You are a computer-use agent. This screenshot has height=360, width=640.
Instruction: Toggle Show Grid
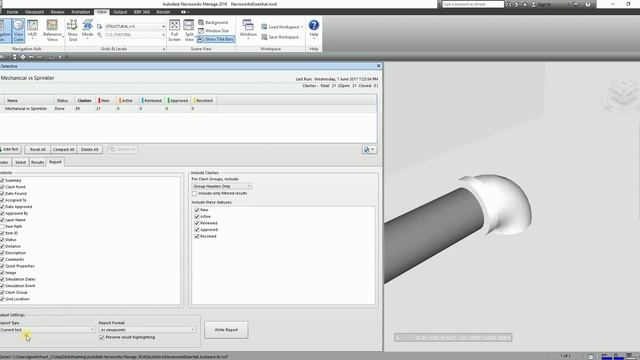[x=73, y=31]
